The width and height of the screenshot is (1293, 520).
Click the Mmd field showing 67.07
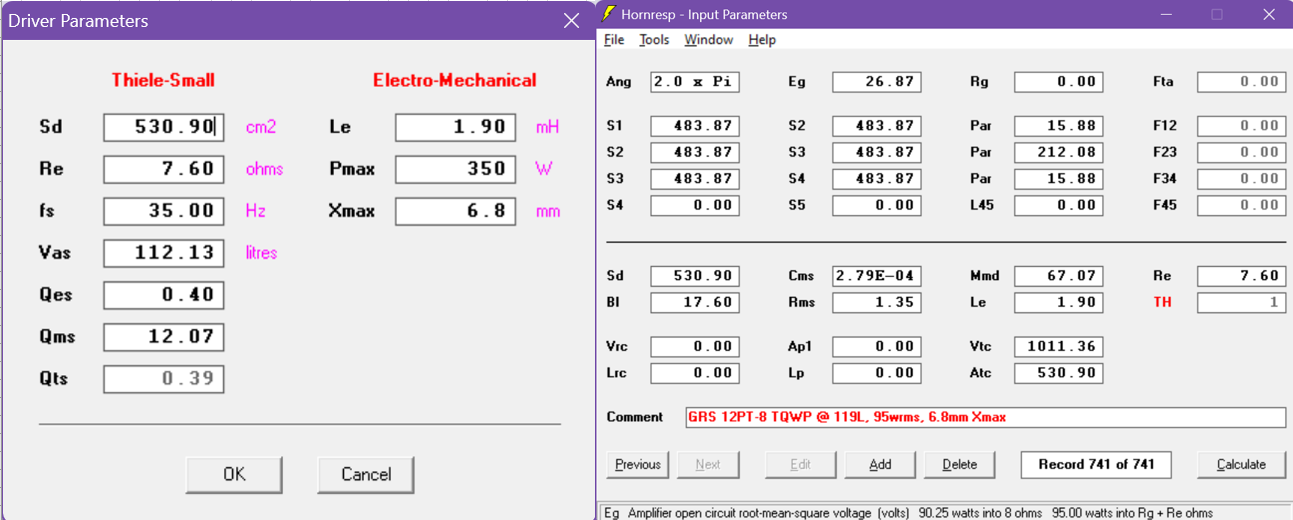click(1059, 276)
